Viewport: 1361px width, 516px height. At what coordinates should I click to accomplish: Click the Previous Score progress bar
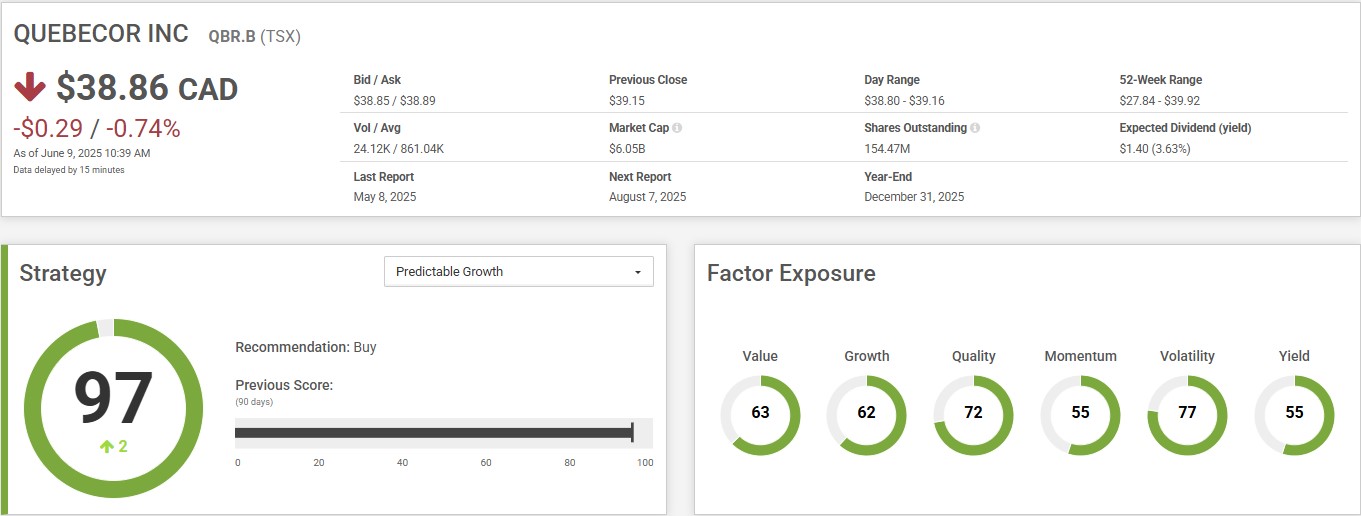tap(444, 432)
